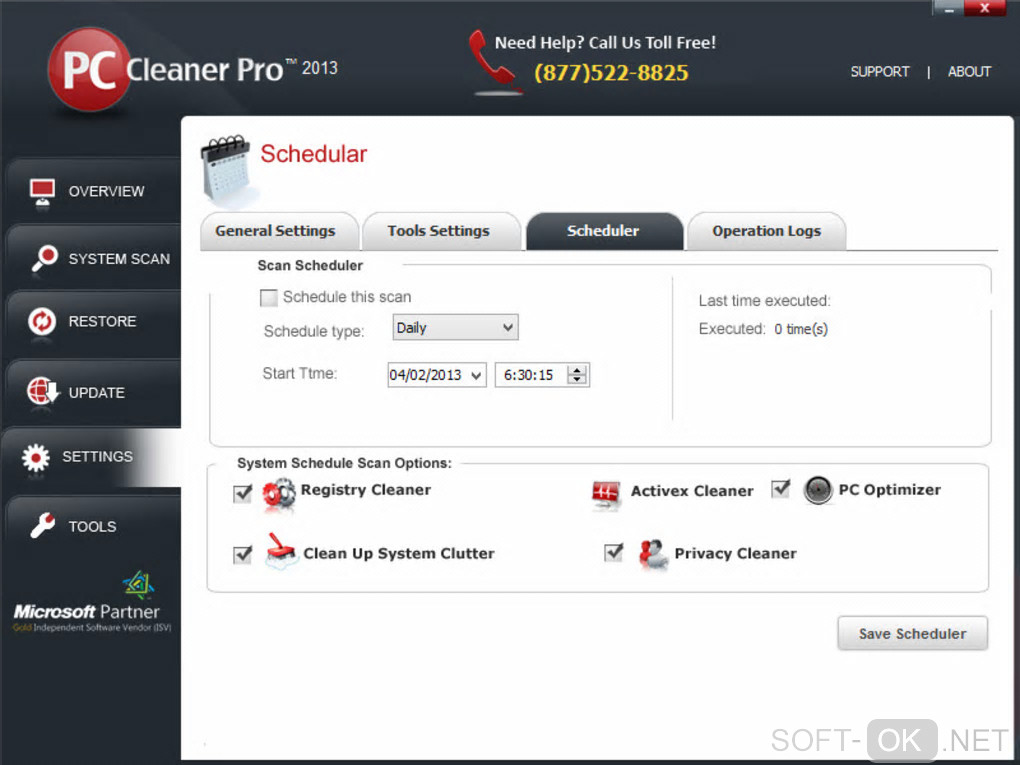This screenshot has height=765, width=1020.
Task: Click the Save Scheduler button
Action: point(912,634)
